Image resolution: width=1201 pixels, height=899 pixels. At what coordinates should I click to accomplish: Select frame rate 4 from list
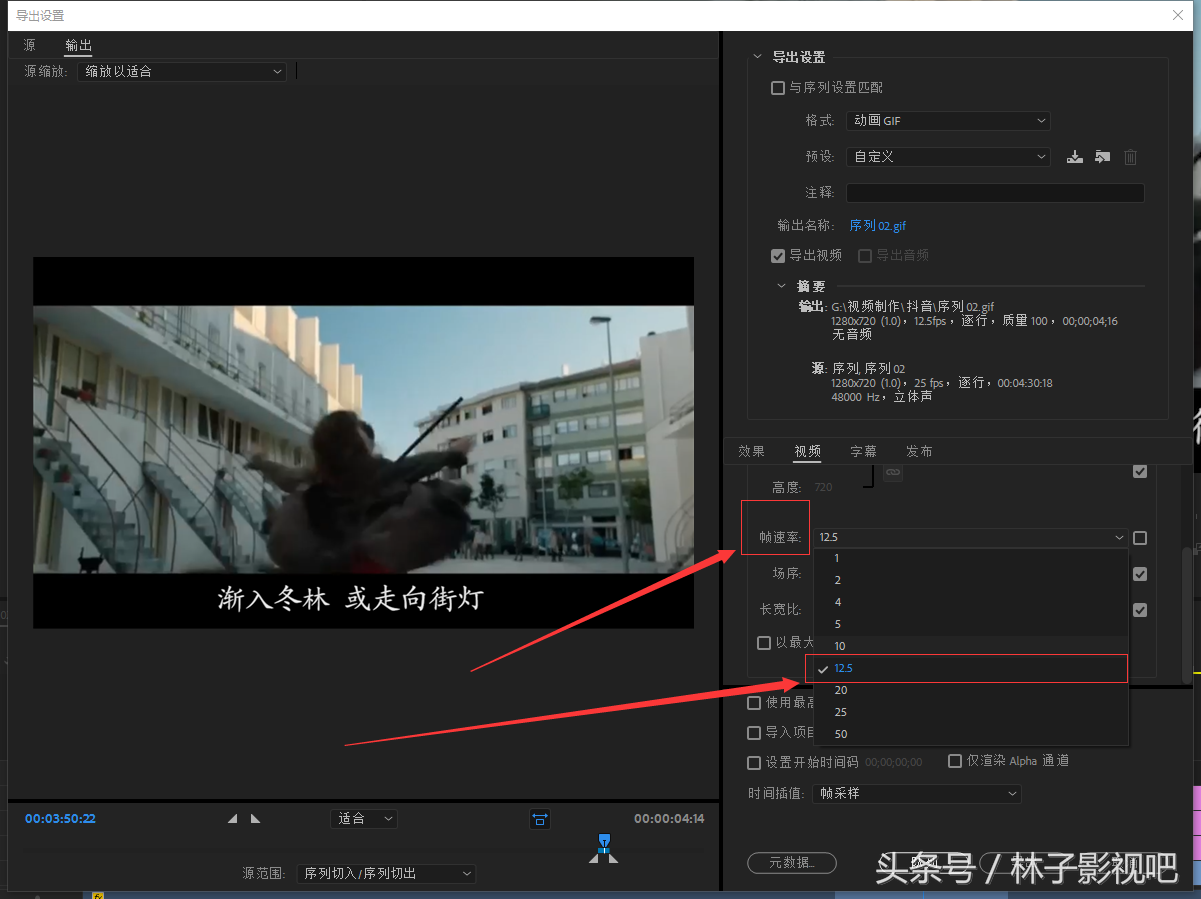(x=971, y=602)
